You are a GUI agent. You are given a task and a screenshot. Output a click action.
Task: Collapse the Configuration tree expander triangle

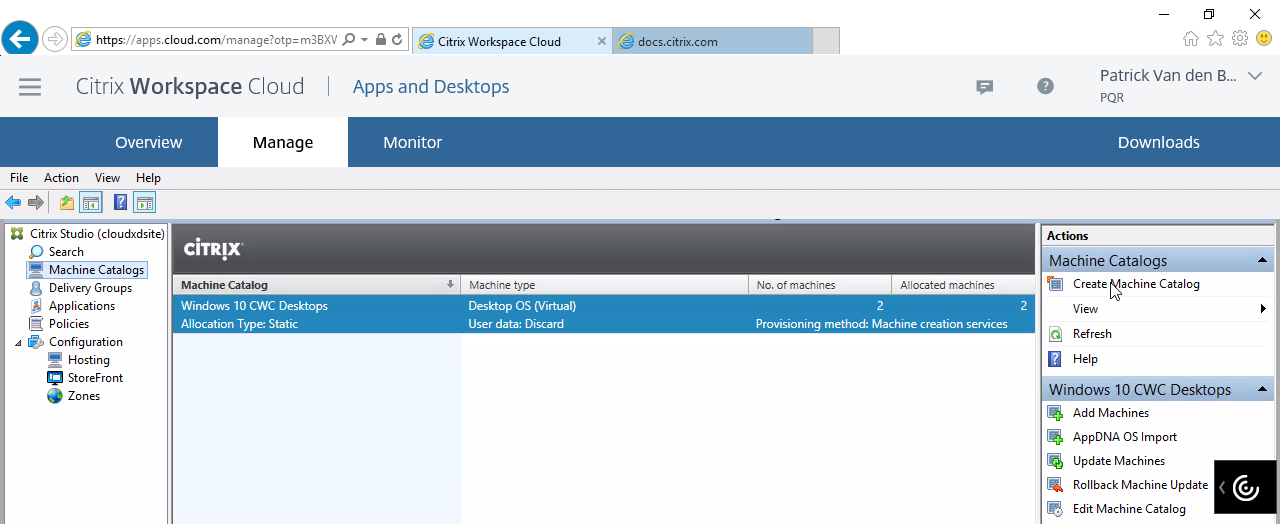18,343
